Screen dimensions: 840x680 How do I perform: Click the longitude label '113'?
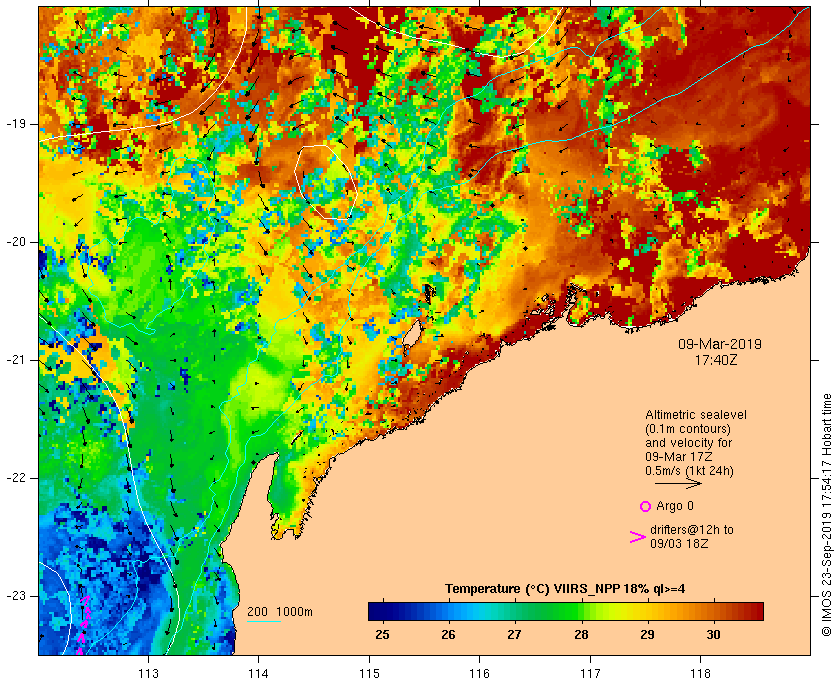tap(148, 673)
